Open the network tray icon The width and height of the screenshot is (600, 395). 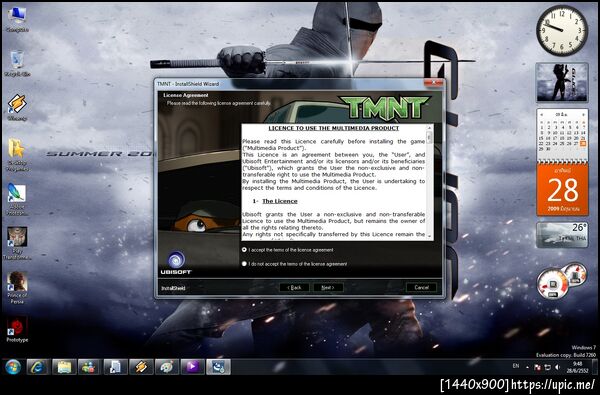(x=547, y=367)
